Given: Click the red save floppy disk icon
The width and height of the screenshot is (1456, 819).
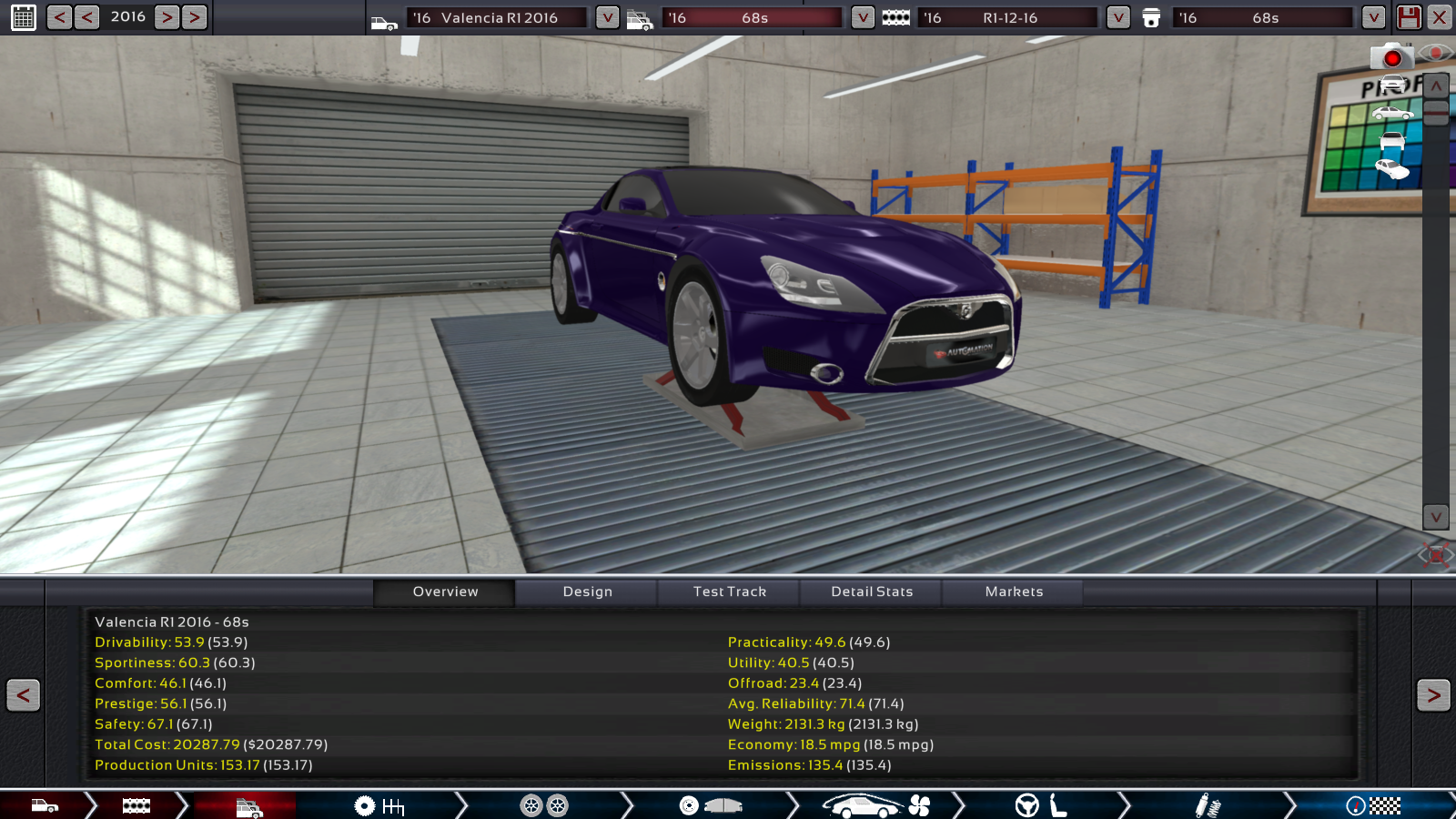Looking at the screenshot, I should point(1409,17).
